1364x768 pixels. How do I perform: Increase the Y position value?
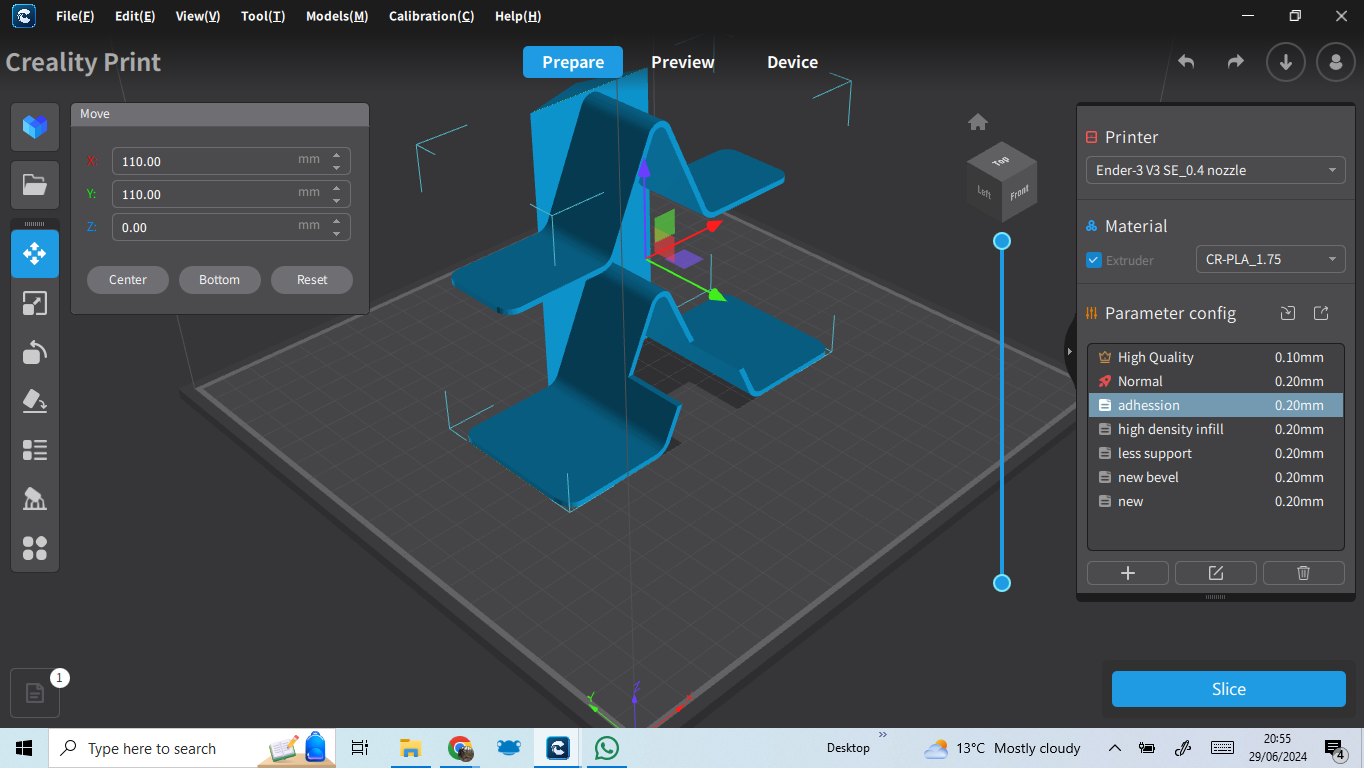coord(337,188)
